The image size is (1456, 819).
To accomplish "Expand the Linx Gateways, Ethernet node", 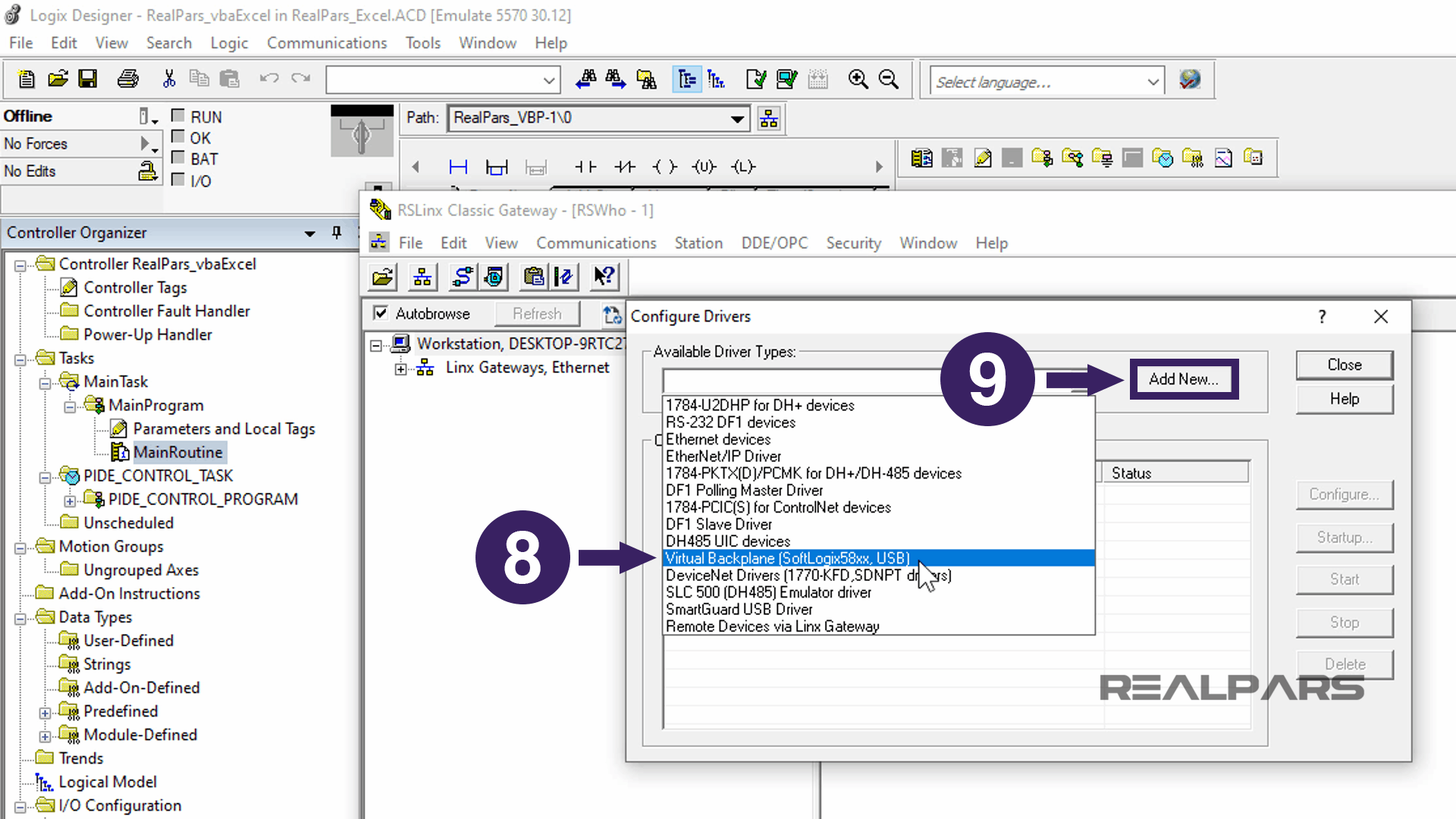I will point(401,369).
